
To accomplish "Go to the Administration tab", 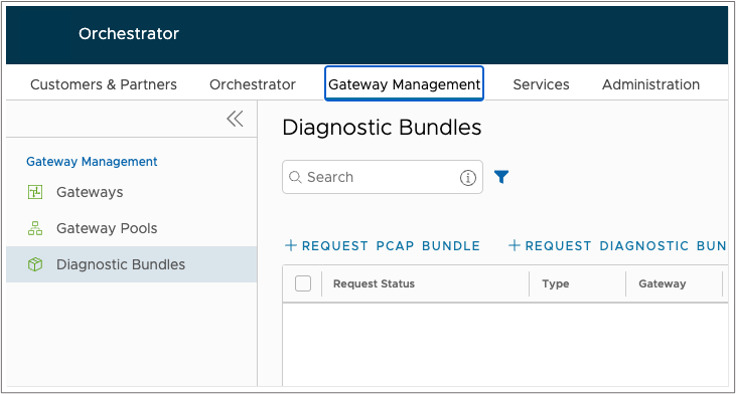I will [x=651, y=85].
